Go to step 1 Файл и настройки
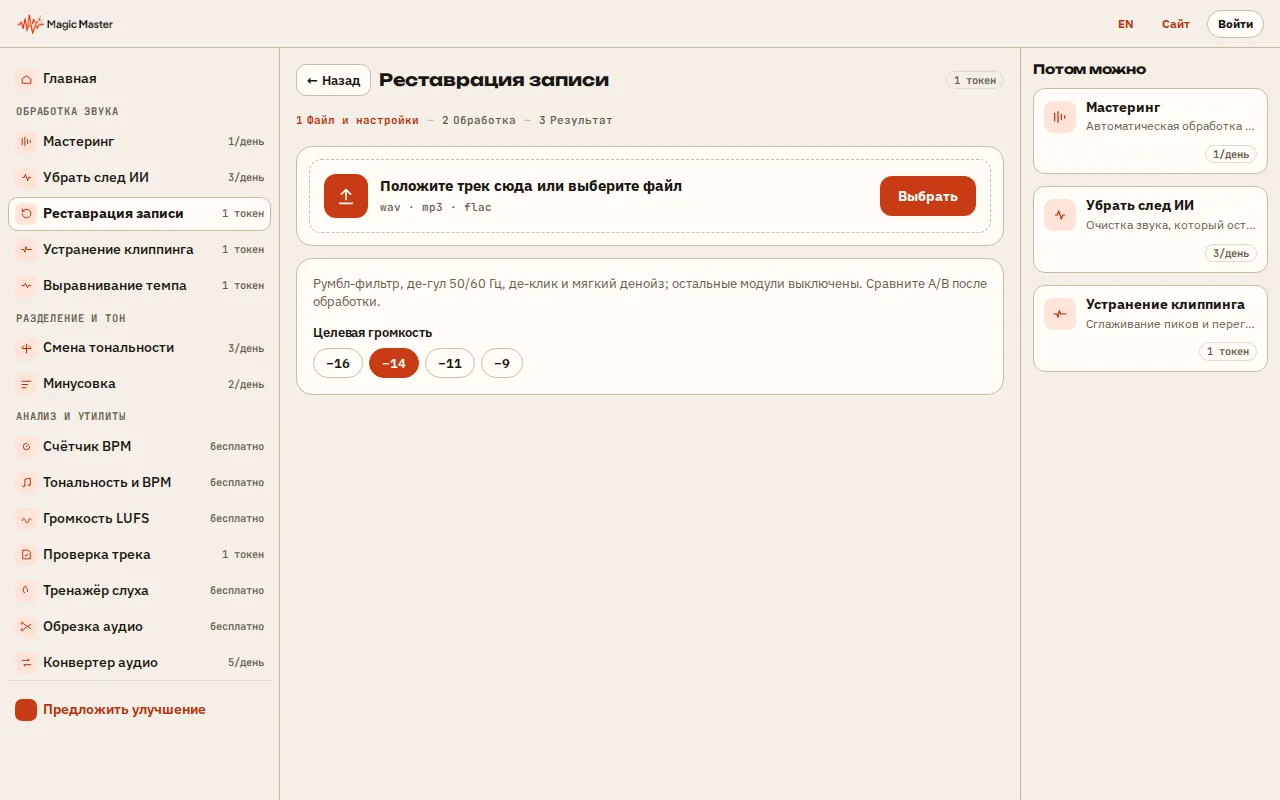 (357, 120)
